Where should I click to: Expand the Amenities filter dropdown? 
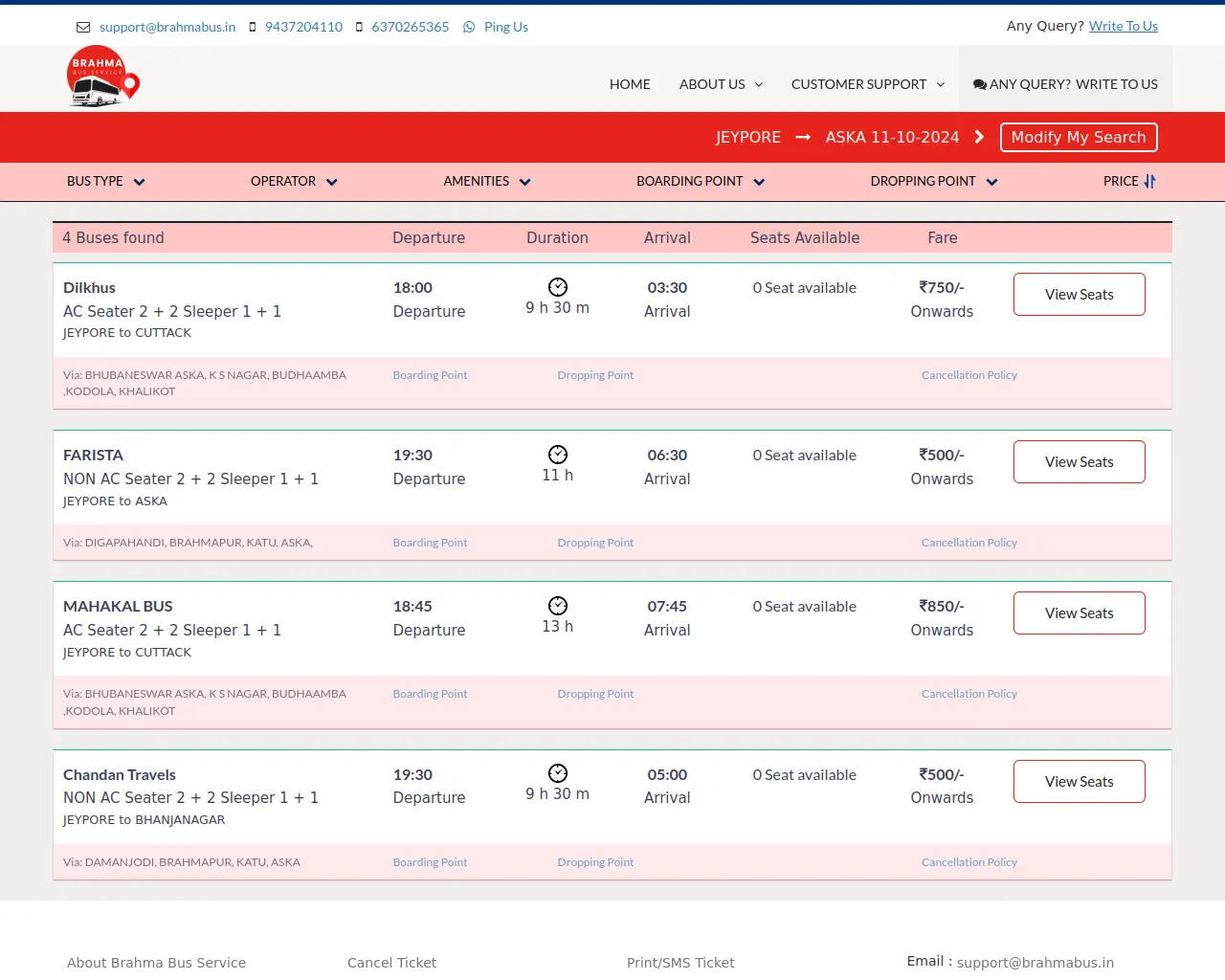click(x=486, y=181)
